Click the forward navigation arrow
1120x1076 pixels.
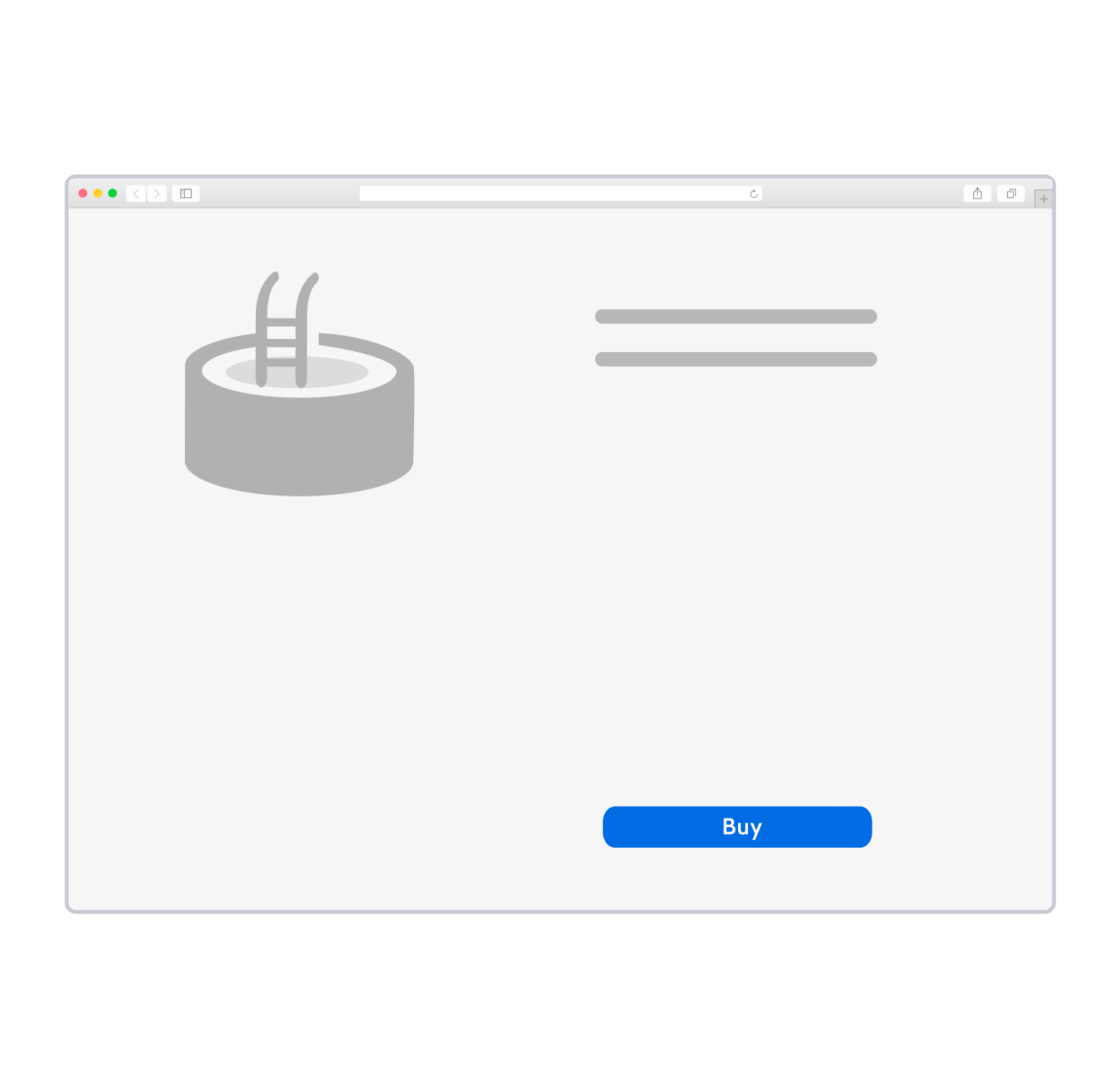157,194
